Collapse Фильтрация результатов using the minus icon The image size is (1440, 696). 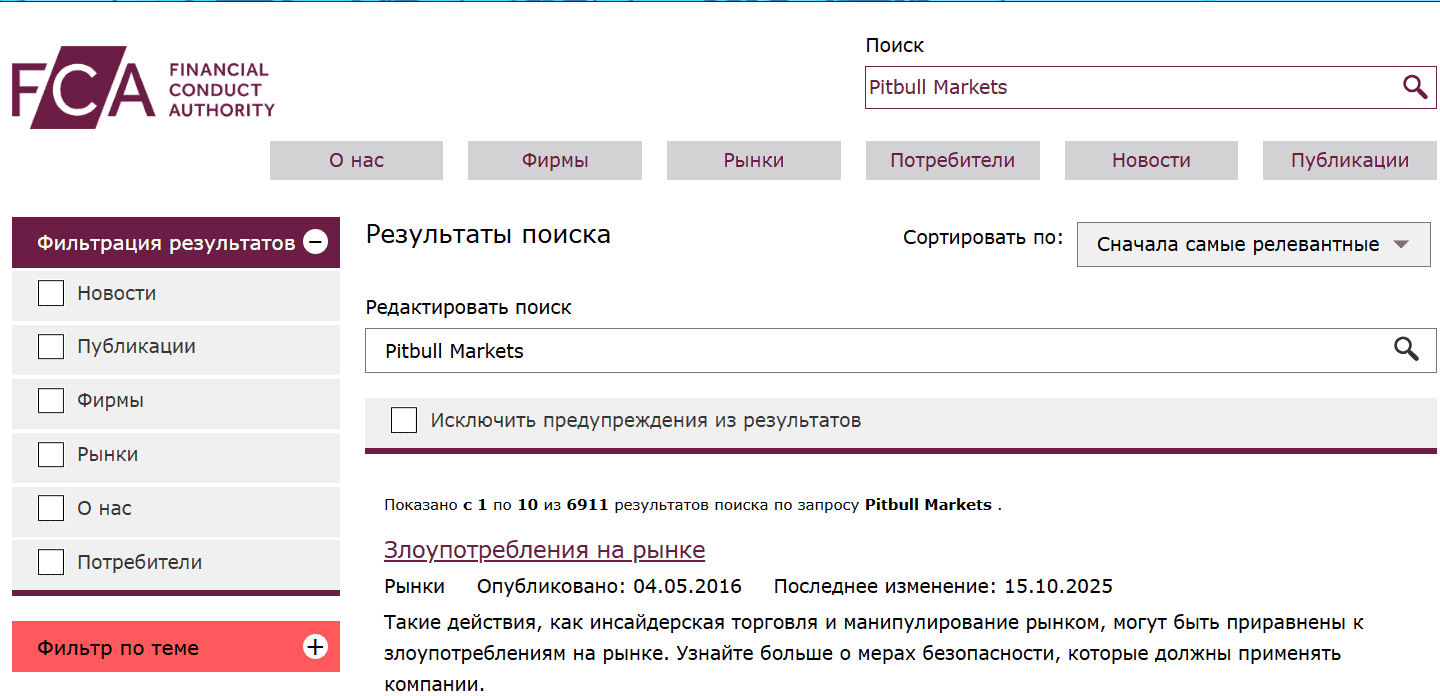tap(317, 241)
